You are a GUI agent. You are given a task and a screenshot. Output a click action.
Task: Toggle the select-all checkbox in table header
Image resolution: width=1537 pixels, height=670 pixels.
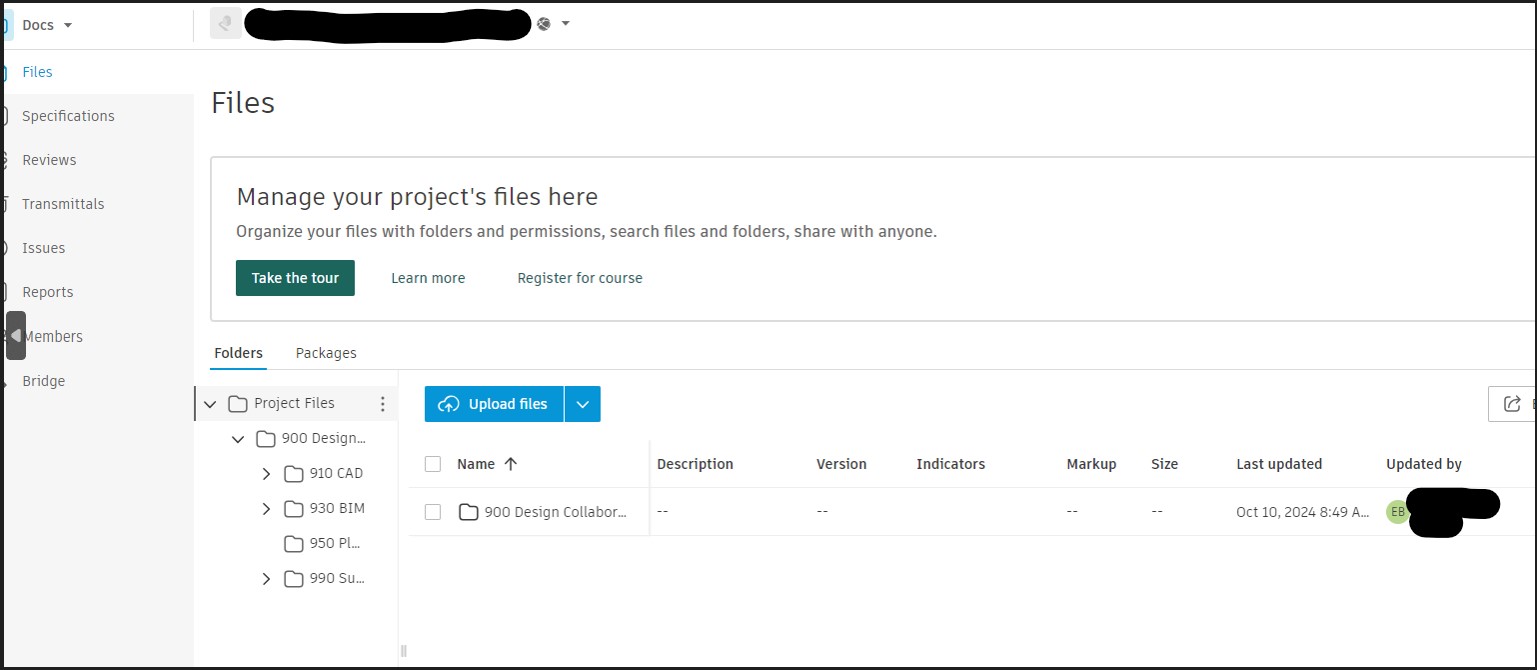click(x=433, y=464)
